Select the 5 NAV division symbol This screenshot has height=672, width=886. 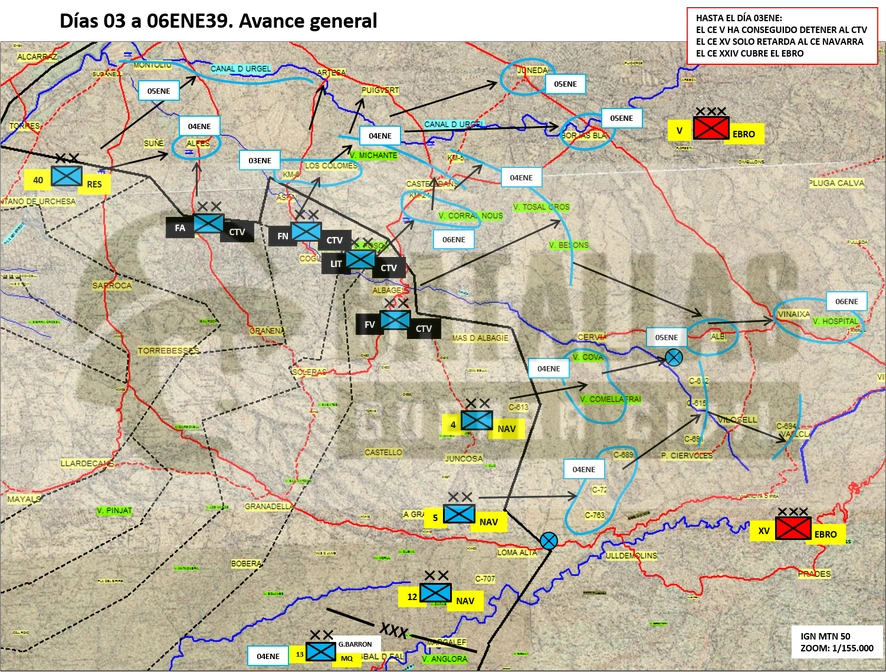(x=459, y=514)
